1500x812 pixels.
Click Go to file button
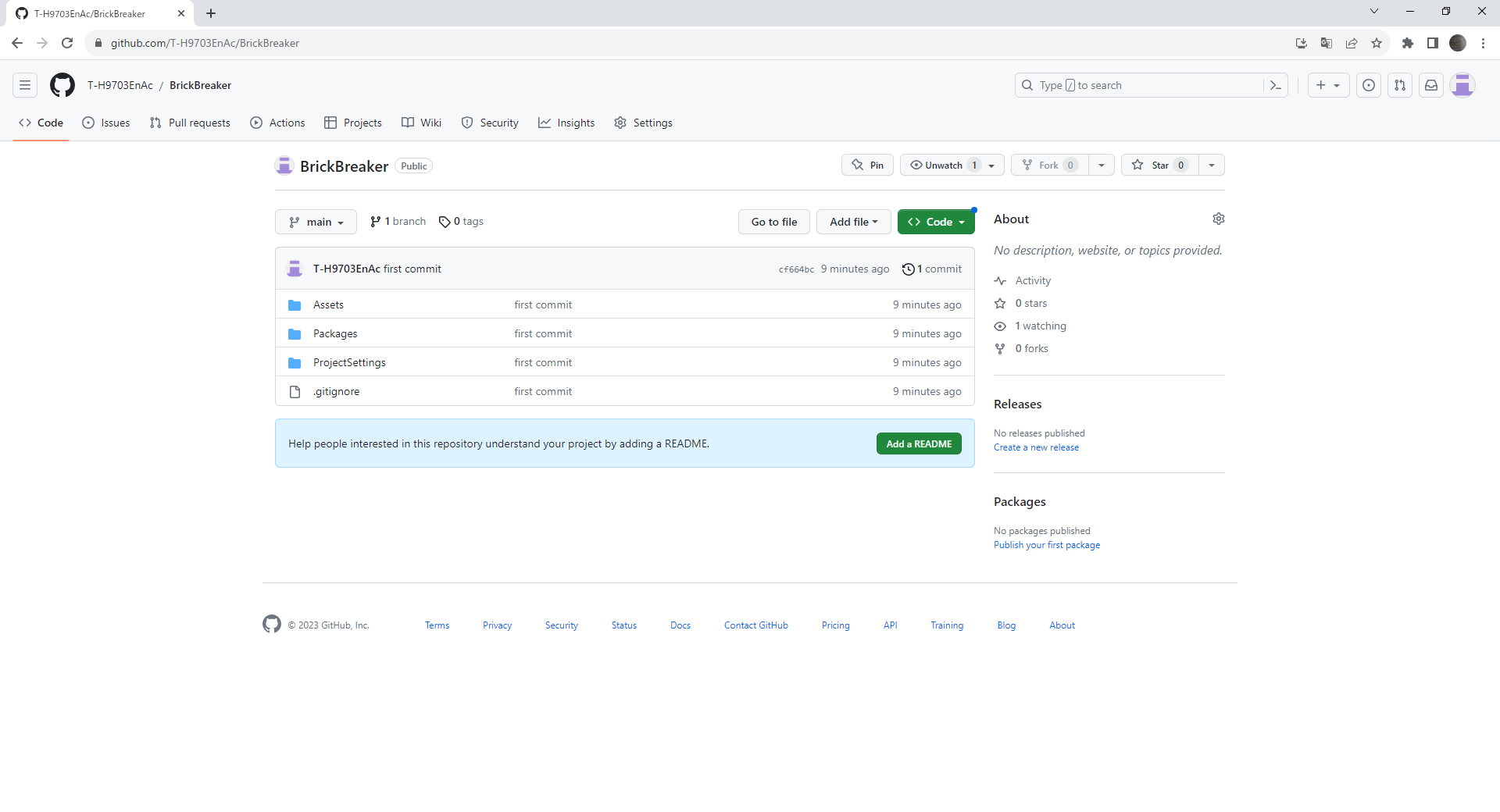tap(774, 222)
